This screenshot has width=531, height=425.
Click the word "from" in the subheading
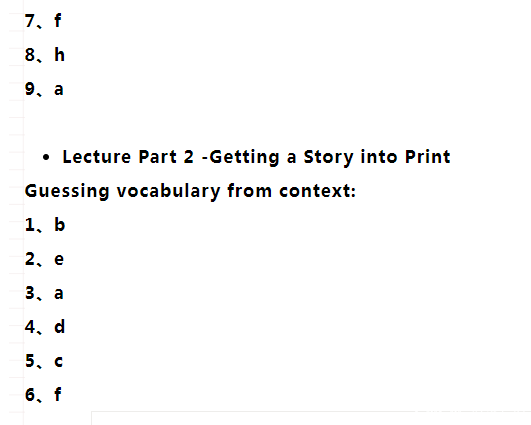250,191
